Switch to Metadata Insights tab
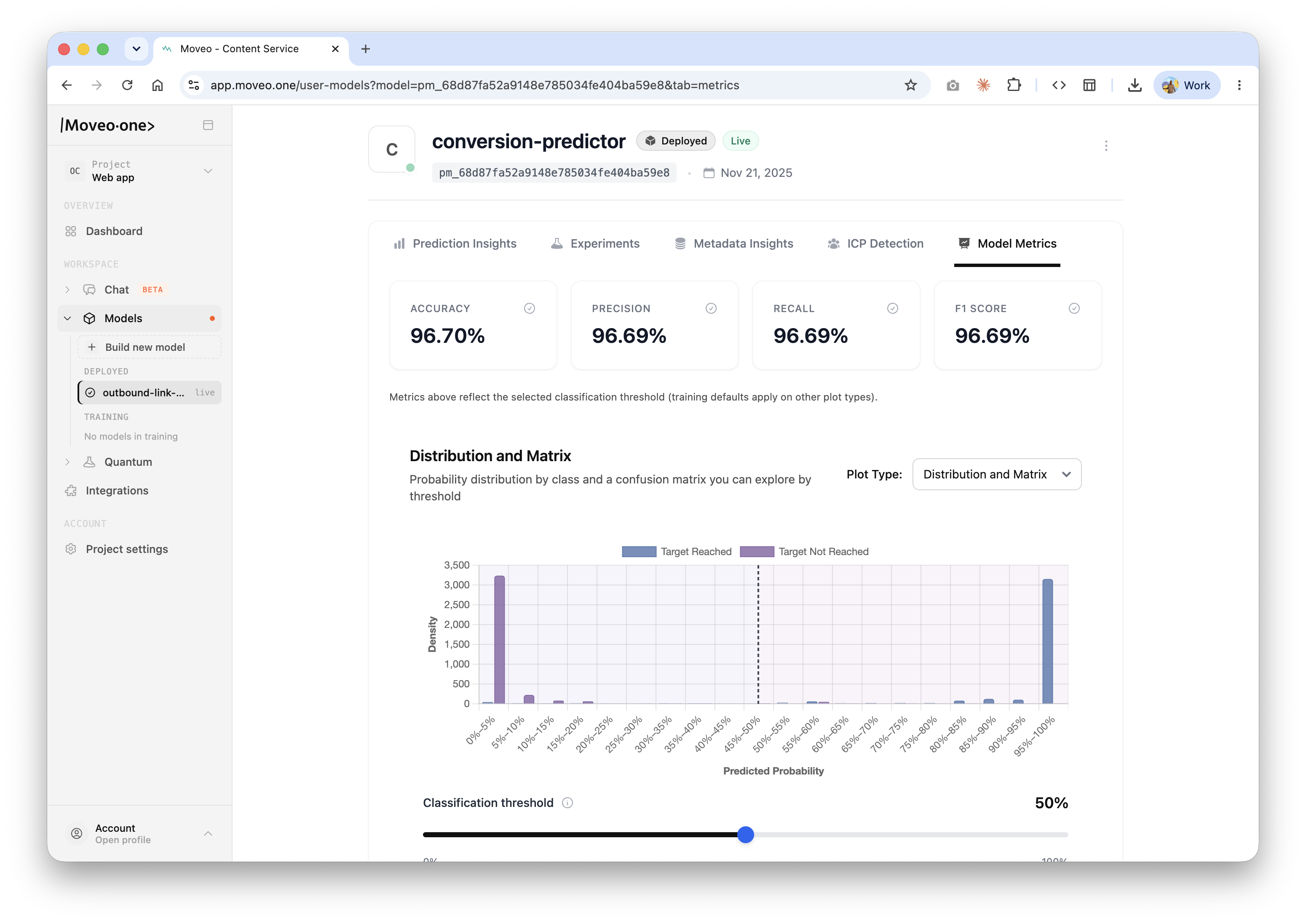The image size is (1306, 924). tap(733, 243)
